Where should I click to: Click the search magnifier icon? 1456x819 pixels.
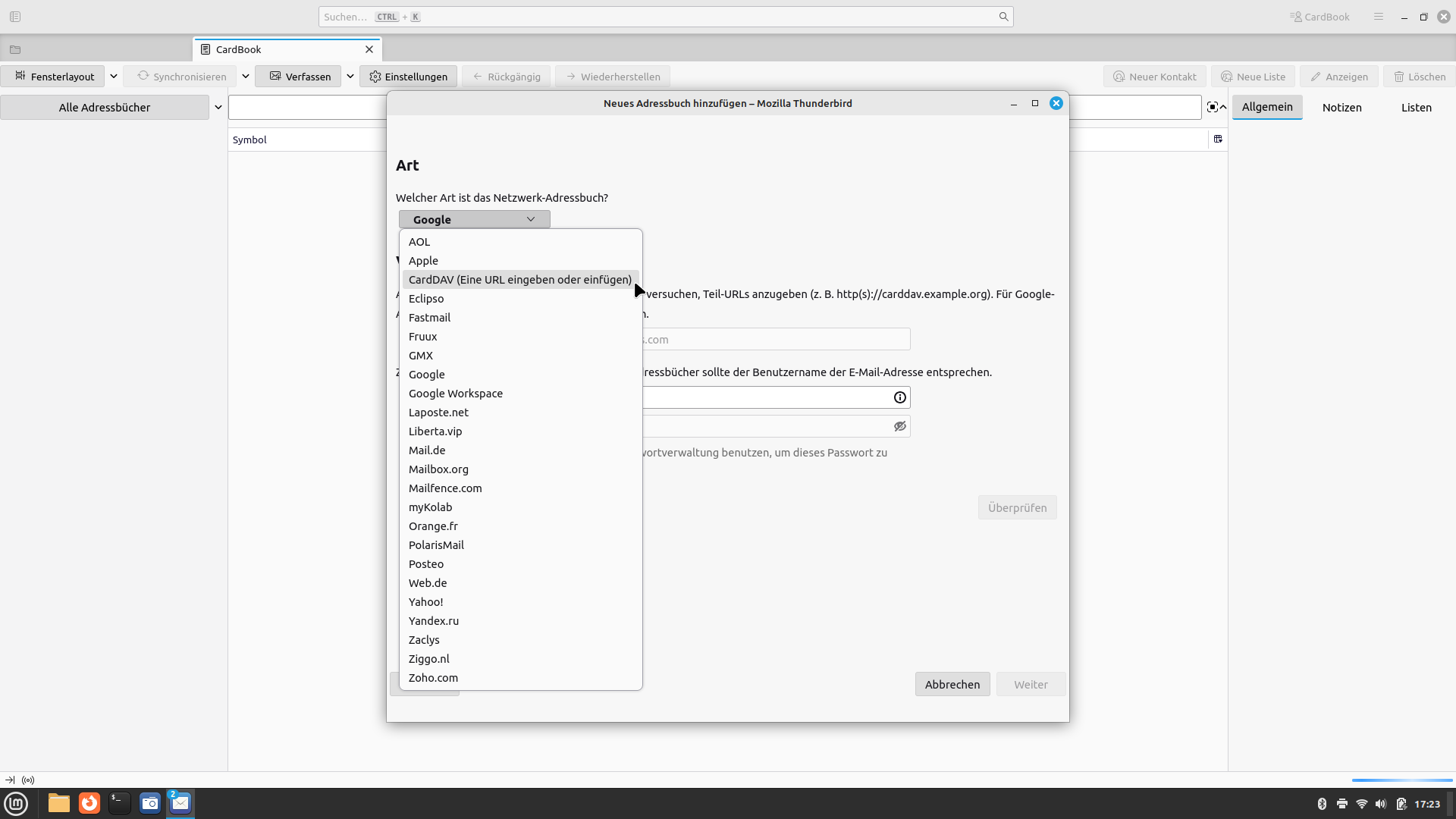click(1003, 17)
